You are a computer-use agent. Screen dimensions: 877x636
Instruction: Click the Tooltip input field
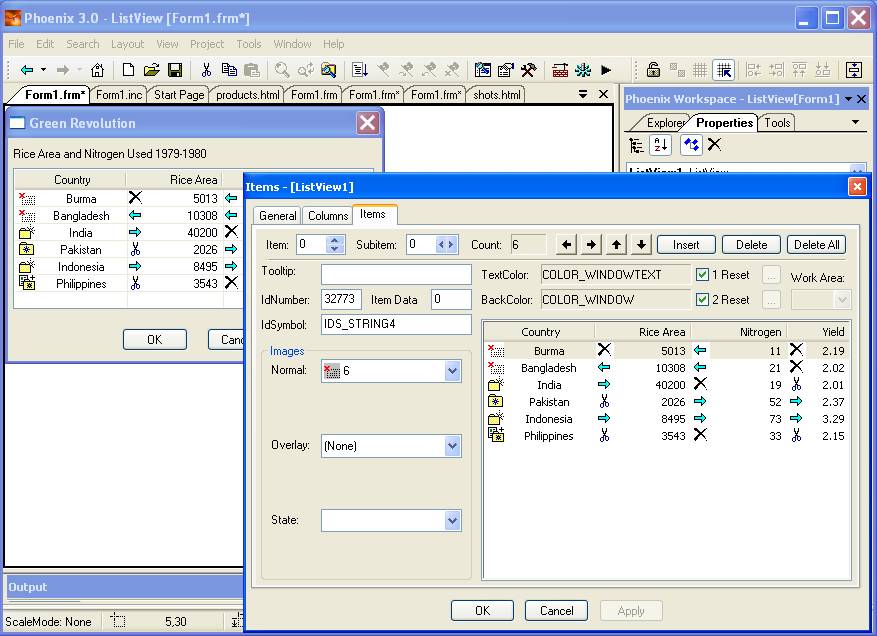click(396, 275)
